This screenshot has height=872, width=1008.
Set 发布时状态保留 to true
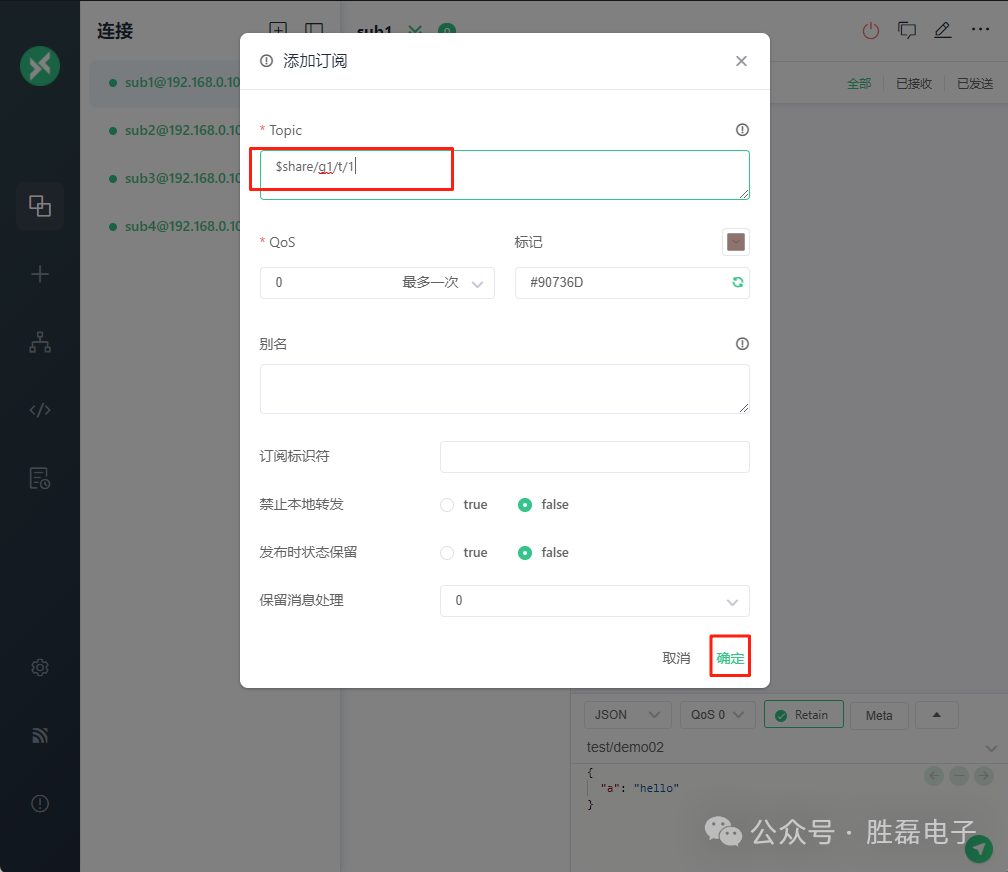[x=447, y=553]
